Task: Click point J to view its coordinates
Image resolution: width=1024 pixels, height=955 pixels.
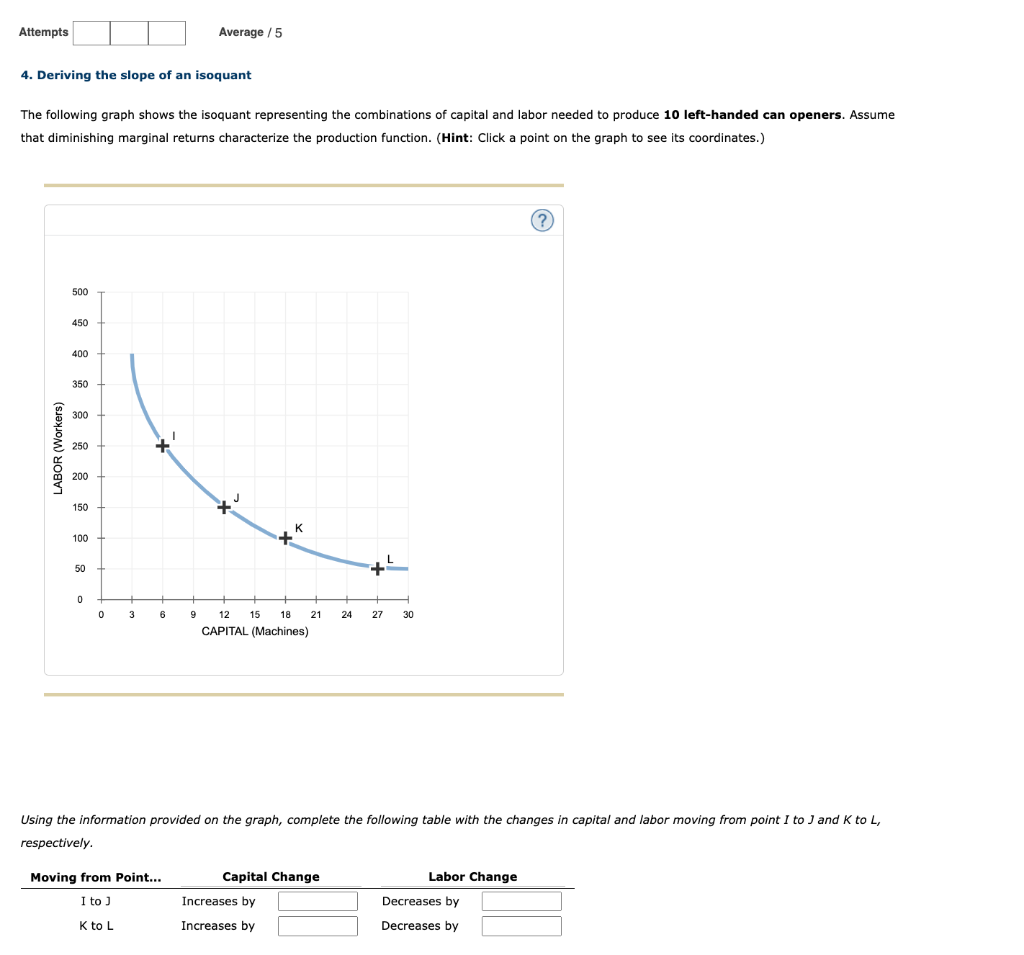Action: [223, 508]
